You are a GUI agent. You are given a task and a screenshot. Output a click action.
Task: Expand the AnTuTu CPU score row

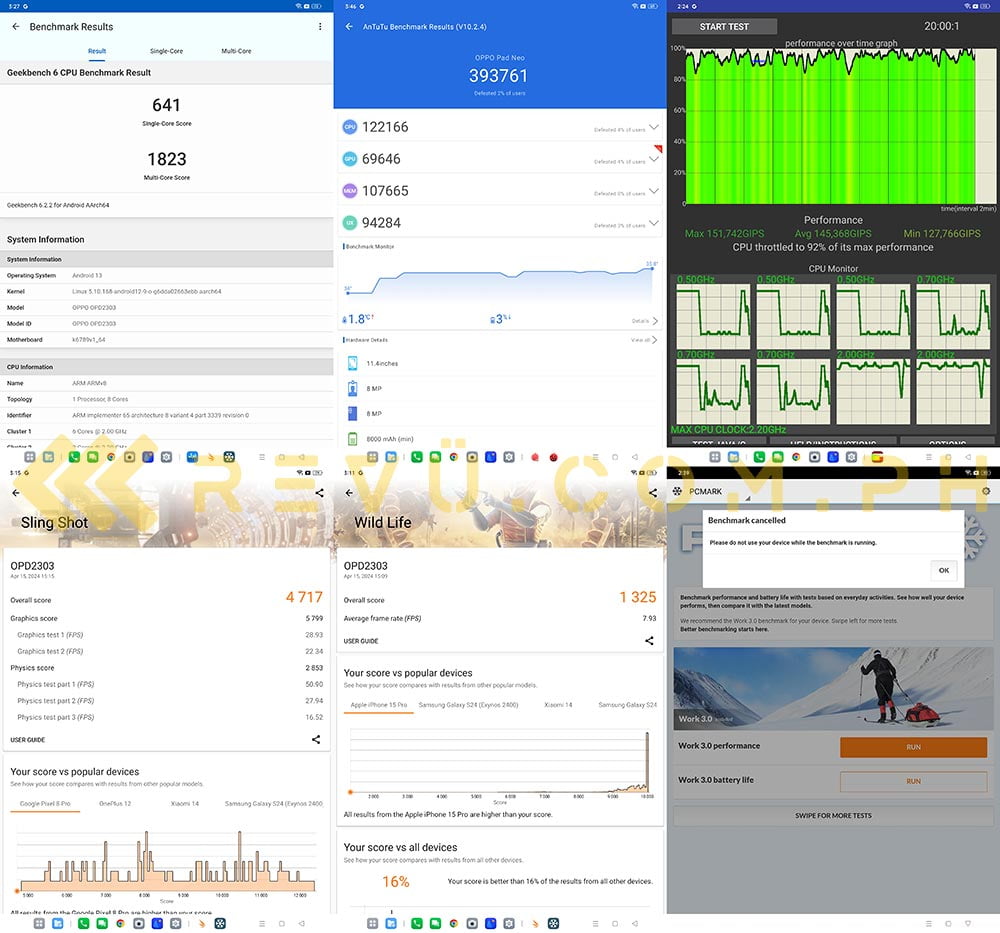pyautogui.click(x=654, y=127)
